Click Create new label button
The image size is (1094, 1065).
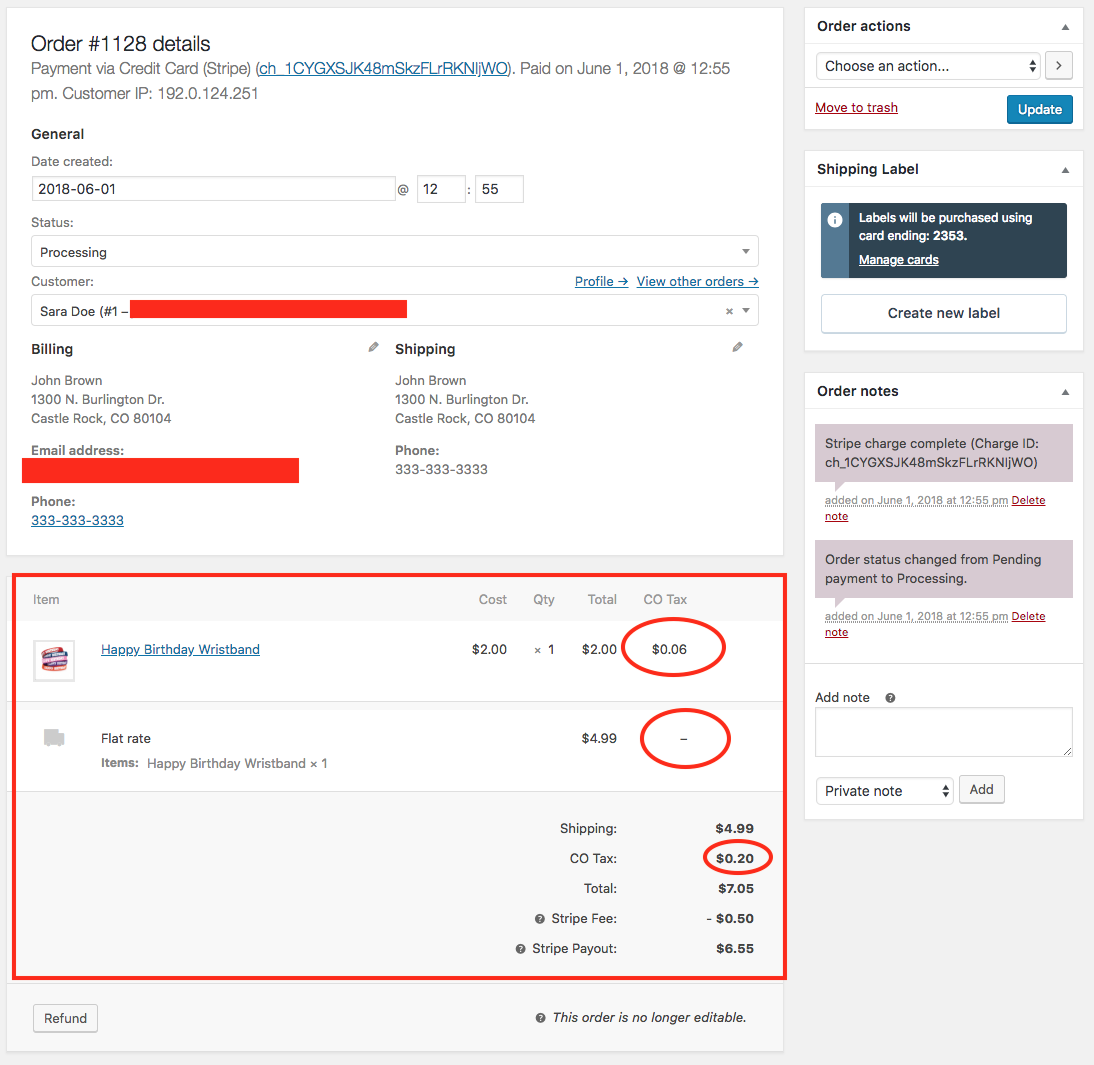point(943,313)
